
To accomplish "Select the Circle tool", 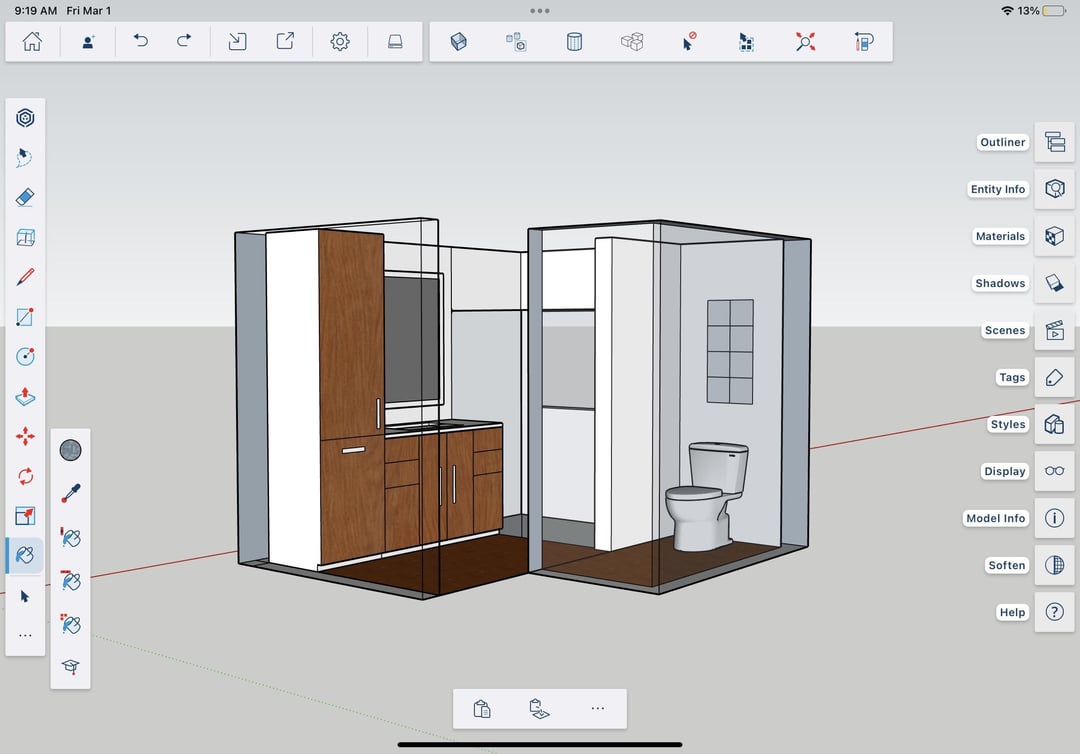I will [25, 357].
